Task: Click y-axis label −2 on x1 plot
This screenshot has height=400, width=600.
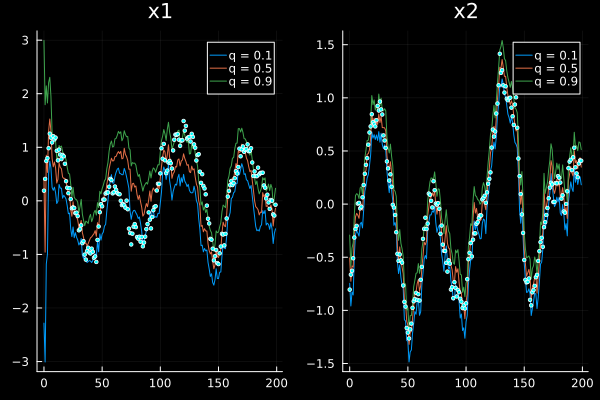Action: 21,308
